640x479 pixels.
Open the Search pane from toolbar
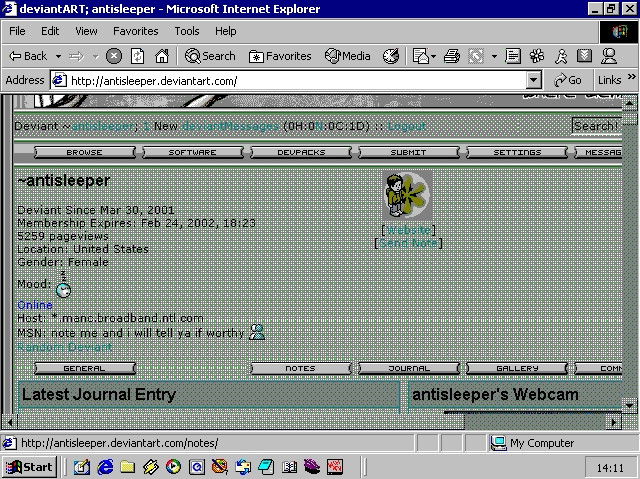[x=210, y=56]
